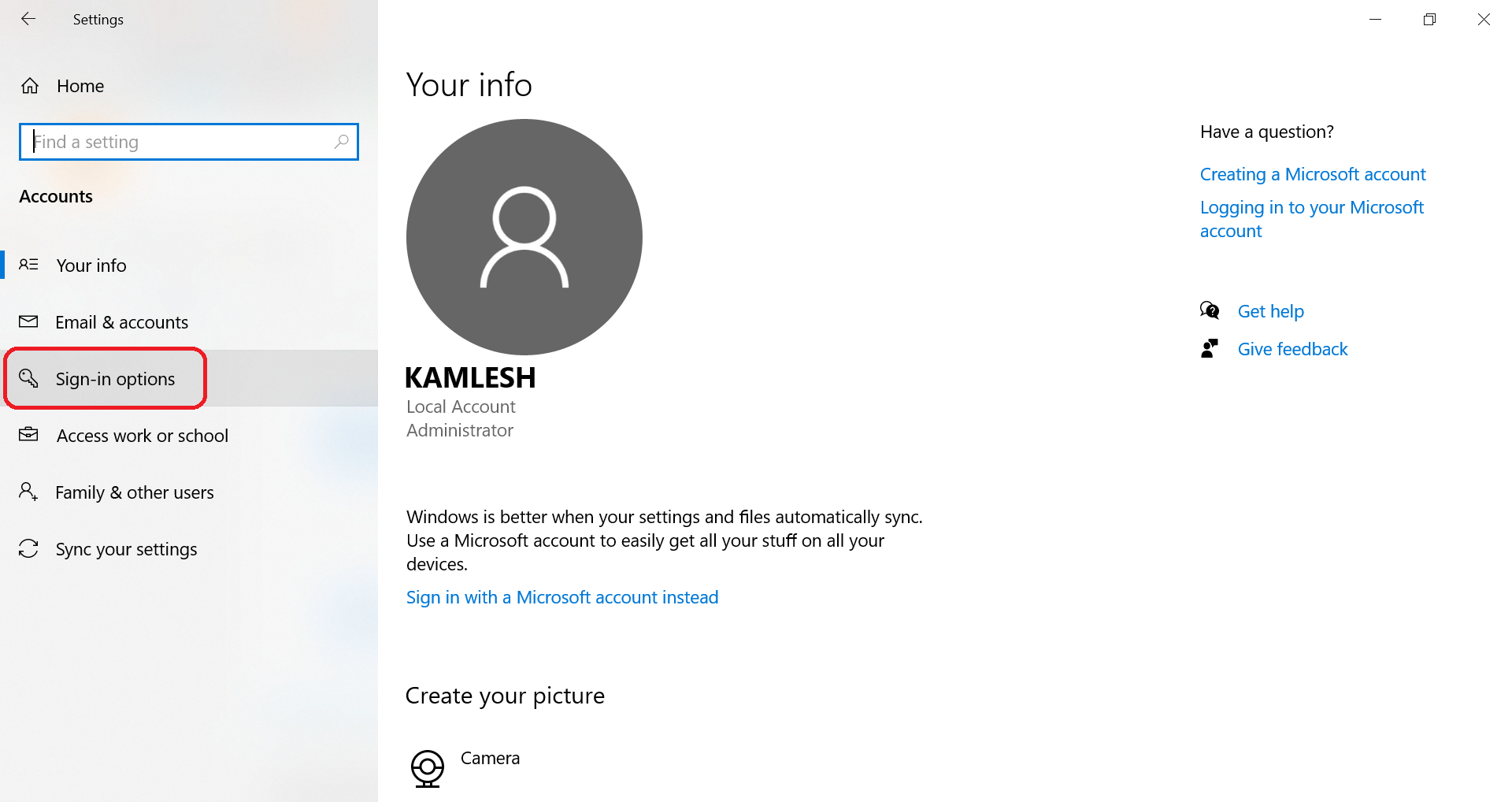Select the Your info person icon
The height and width of the screenshot is (802, 1512).
tap(29, 265)
